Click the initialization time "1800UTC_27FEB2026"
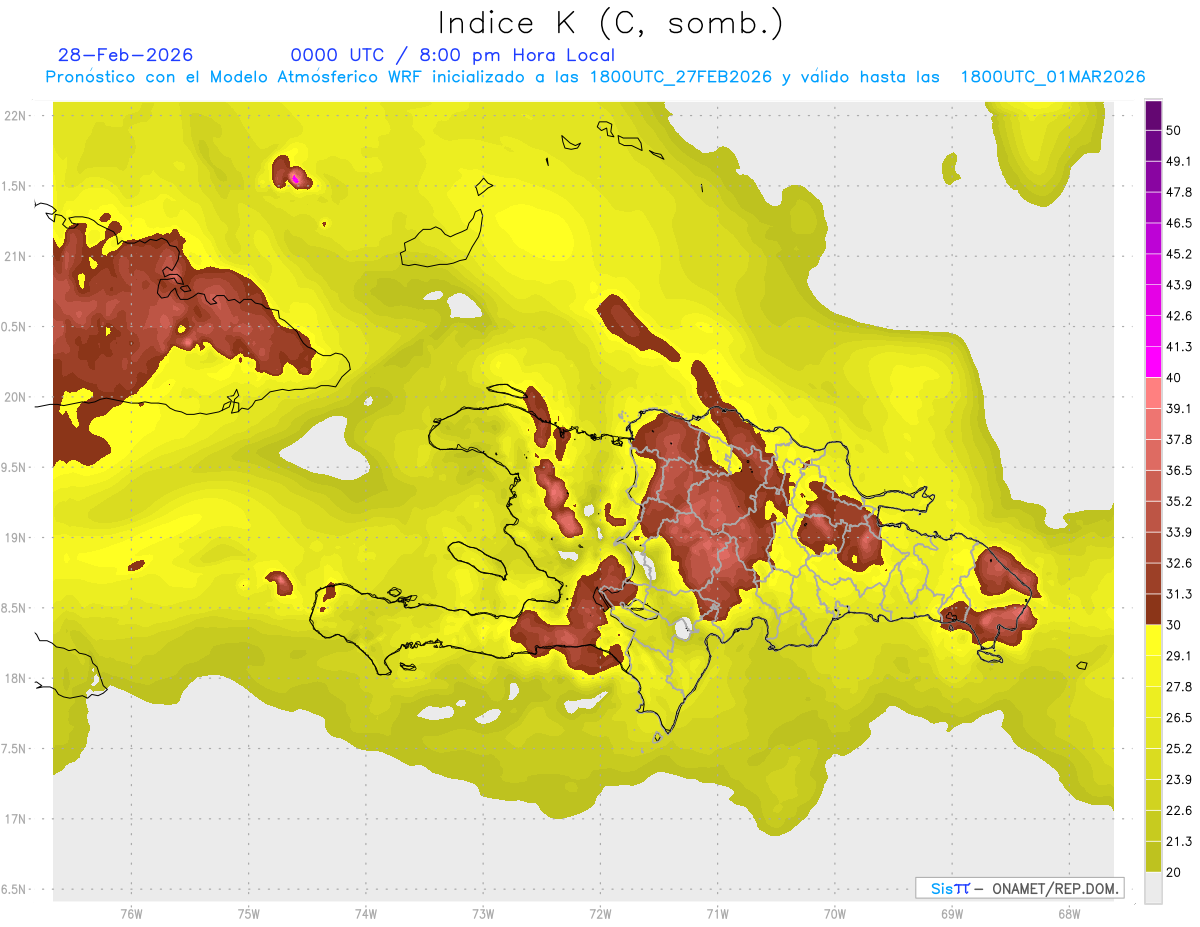 [681, 77]
